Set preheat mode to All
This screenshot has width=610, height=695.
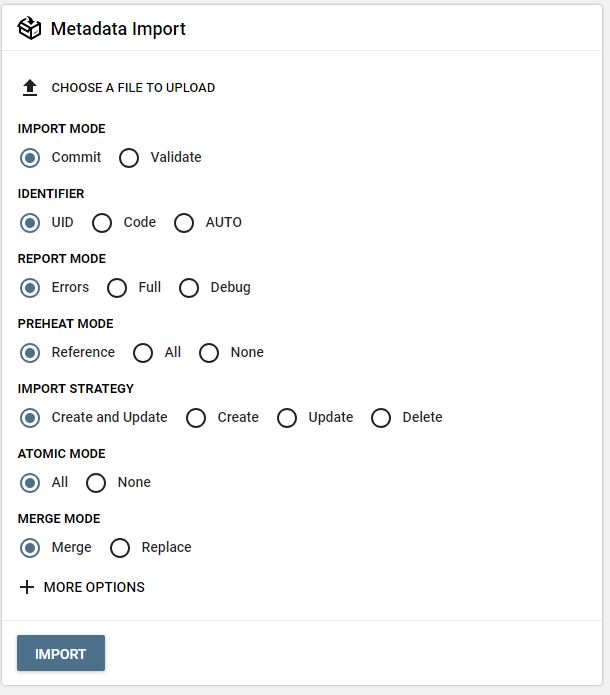(x=143, y=353)
